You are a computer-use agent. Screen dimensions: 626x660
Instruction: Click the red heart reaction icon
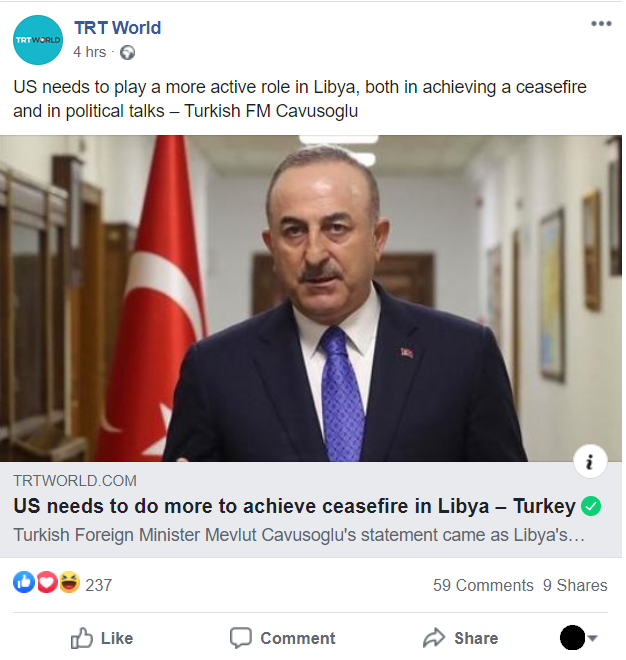47,583
